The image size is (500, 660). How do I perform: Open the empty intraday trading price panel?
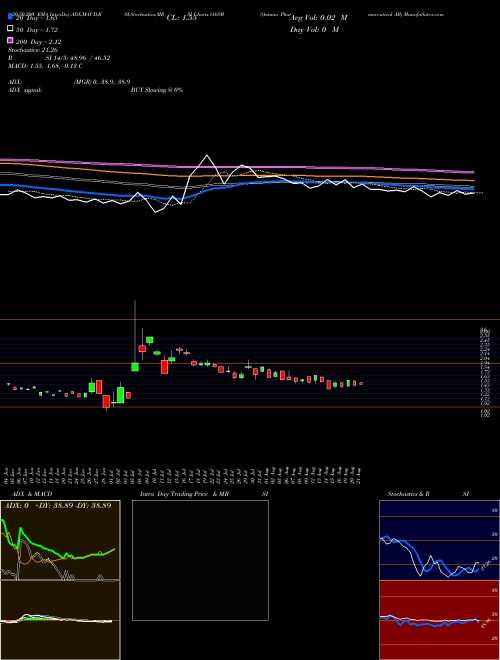click(x=200, y=560)
